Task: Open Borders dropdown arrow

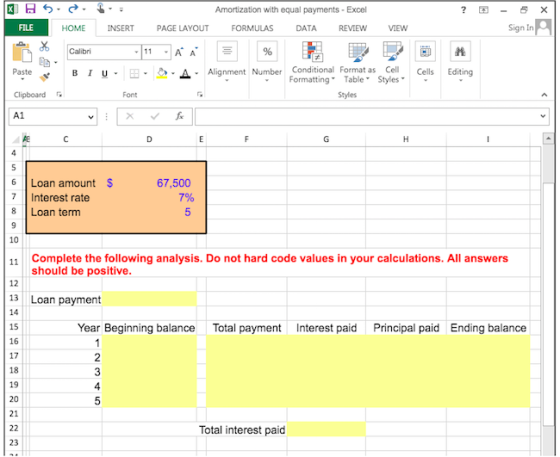Action: point(145,74)
